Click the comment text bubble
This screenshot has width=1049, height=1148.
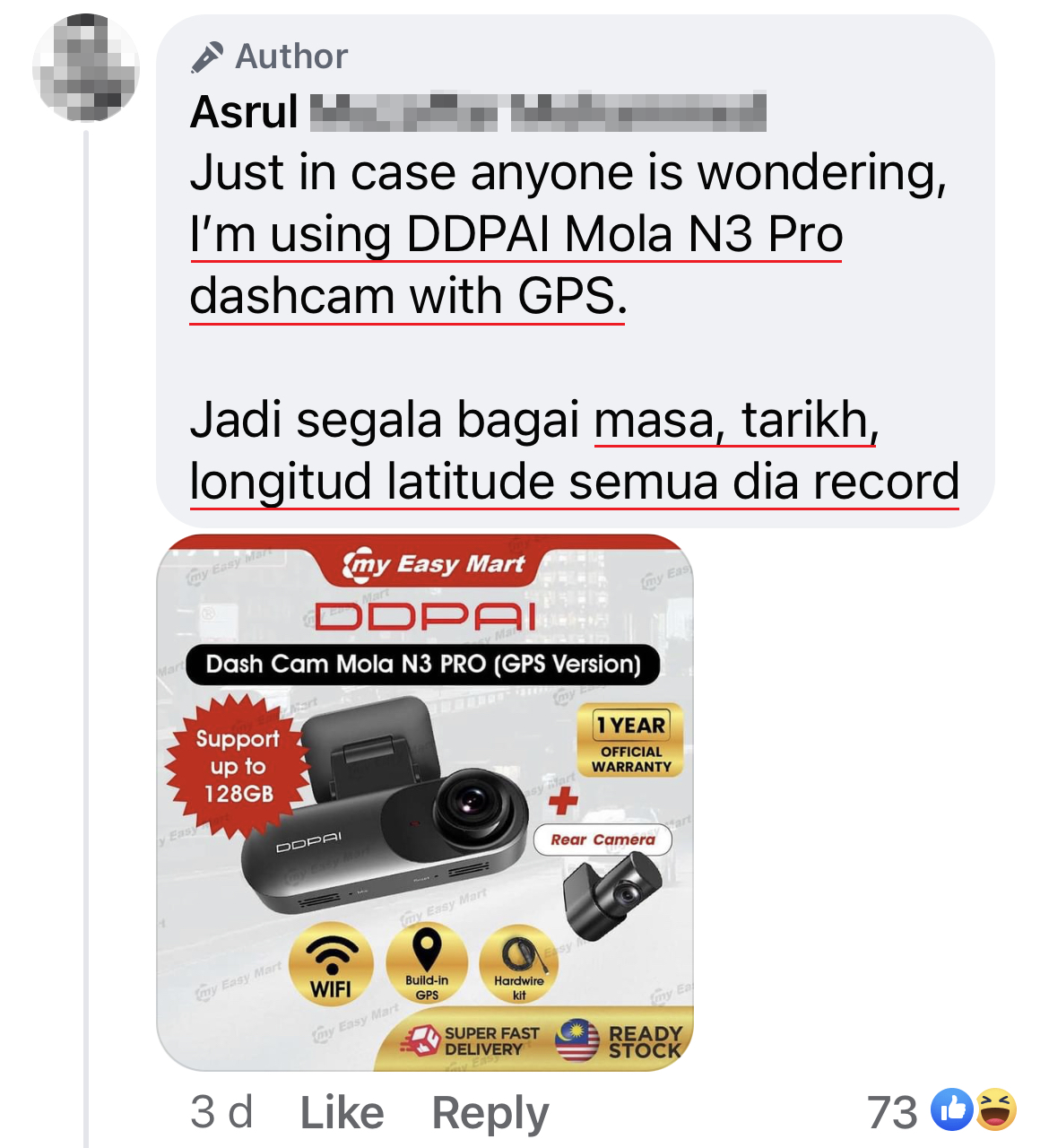tap(576, 271)
